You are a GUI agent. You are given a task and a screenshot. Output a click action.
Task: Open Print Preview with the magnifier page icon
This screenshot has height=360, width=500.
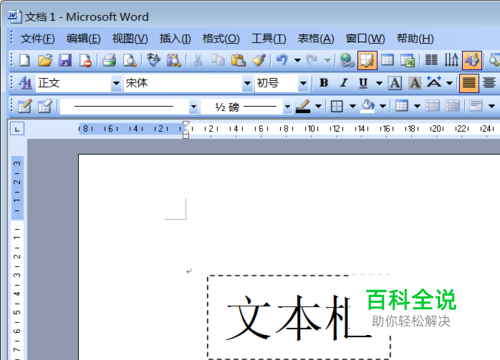point(130,61)
